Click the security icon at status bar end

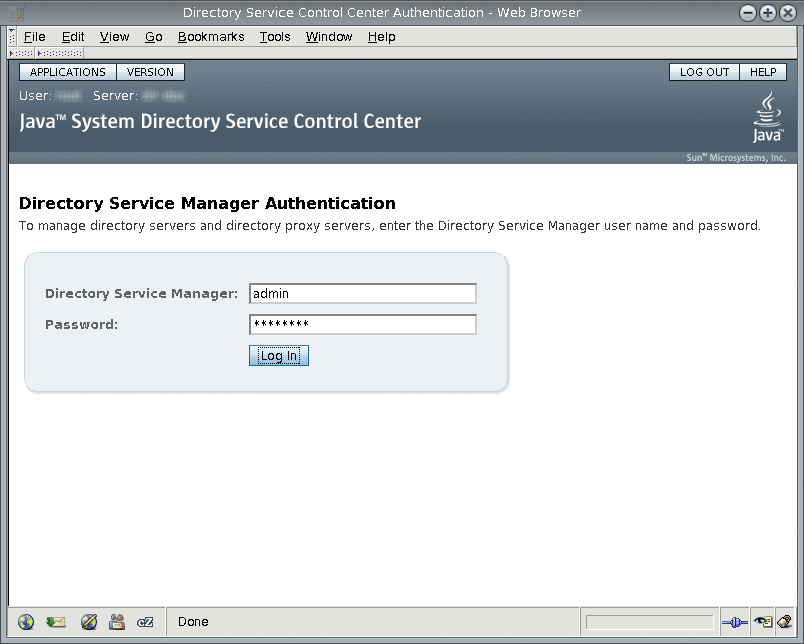pos(785,622)
